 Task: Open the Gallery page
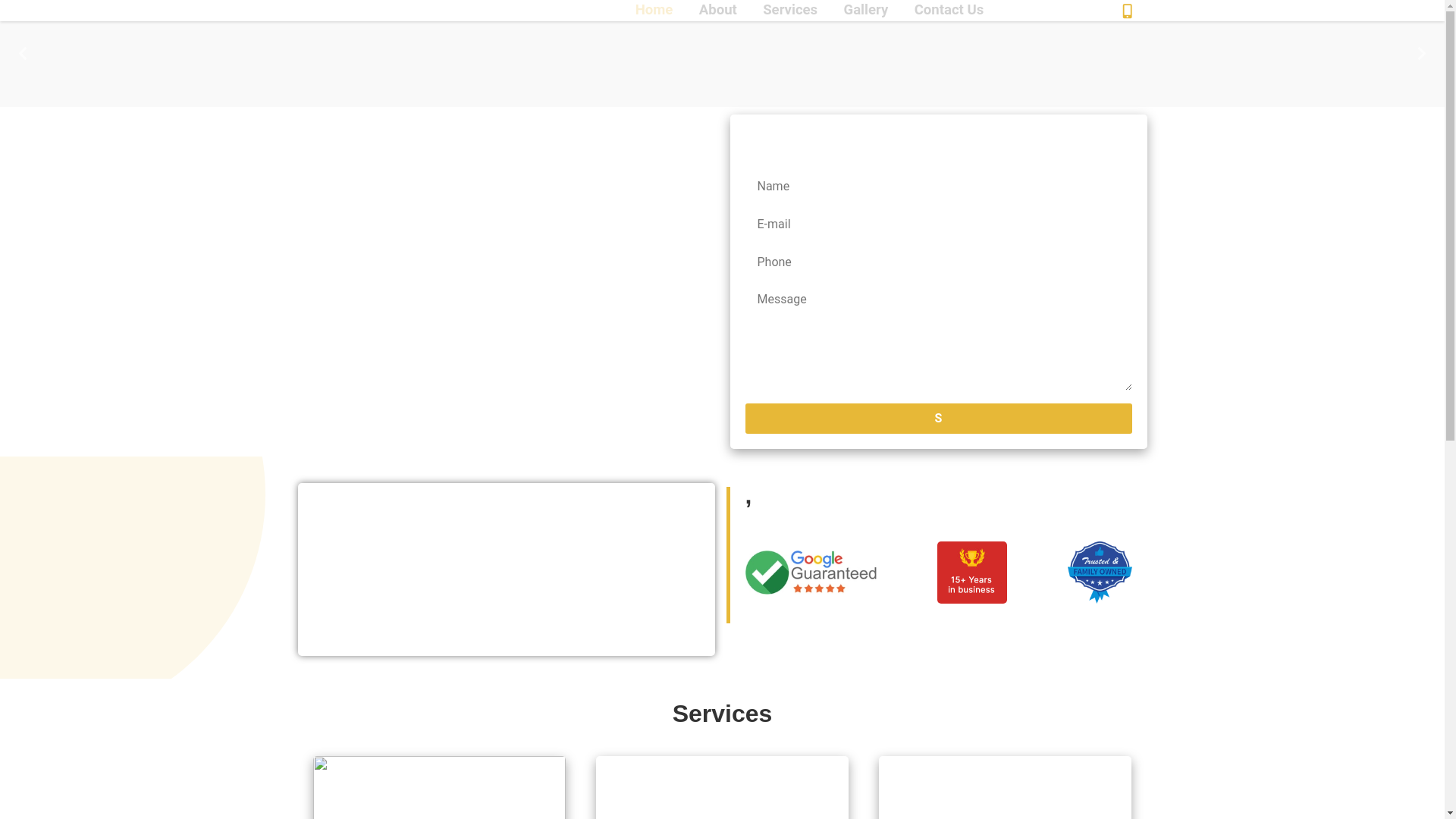click(x=865, y=10)
